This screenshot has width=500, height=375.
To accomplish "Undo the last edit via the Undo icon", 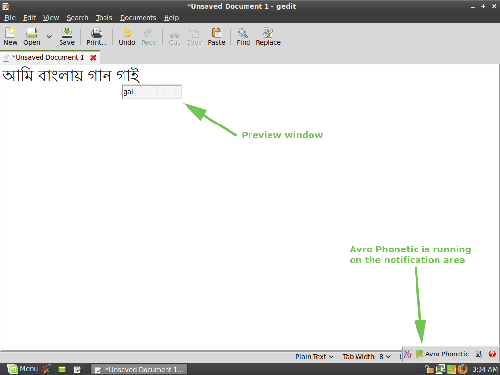I will (x=127, y=36).
